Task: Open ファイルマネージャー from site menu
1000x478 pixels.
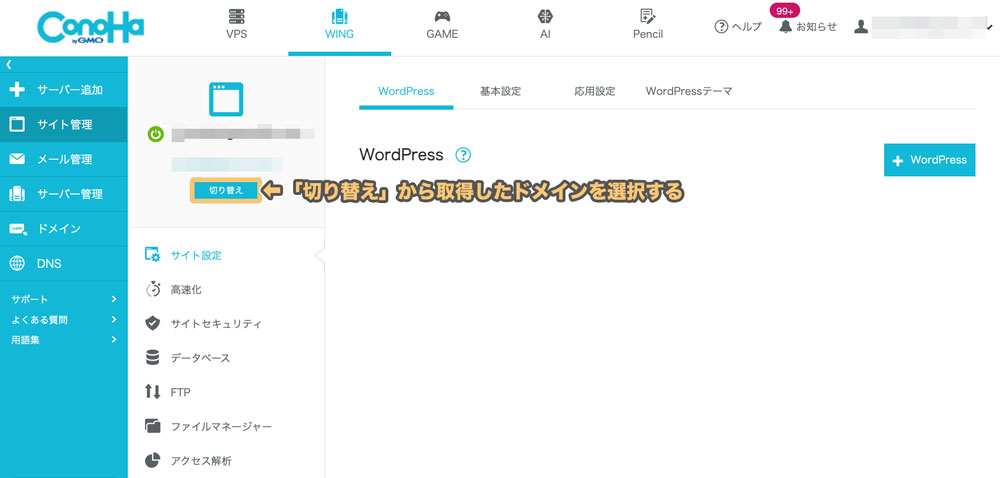Action: click(220, 426)
